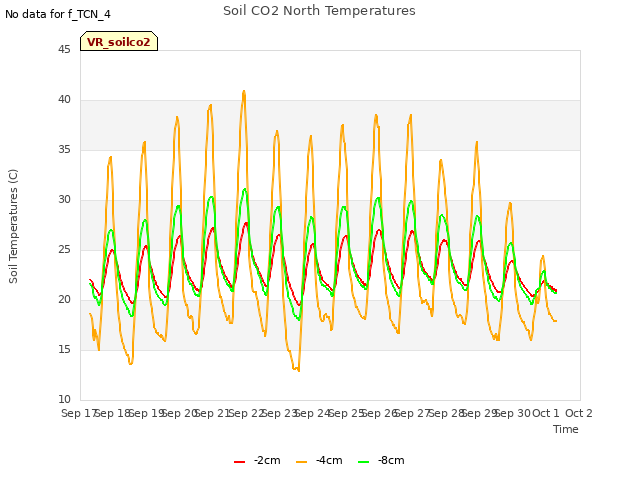Click the Soil Temperatures (C) axis label
The image size is (640, 480).
(13, 226)
